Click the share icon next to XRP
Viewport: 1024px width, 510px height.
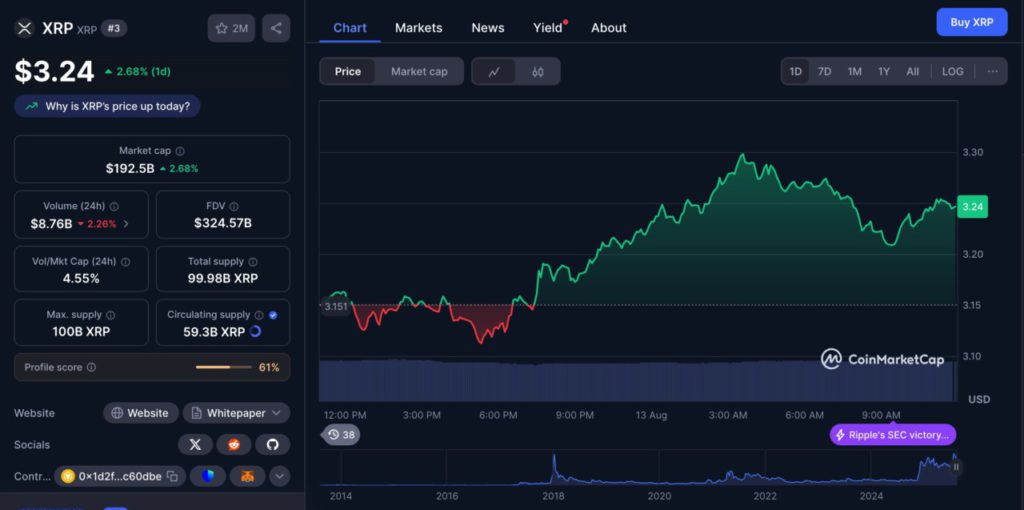(x=276, y=28)
